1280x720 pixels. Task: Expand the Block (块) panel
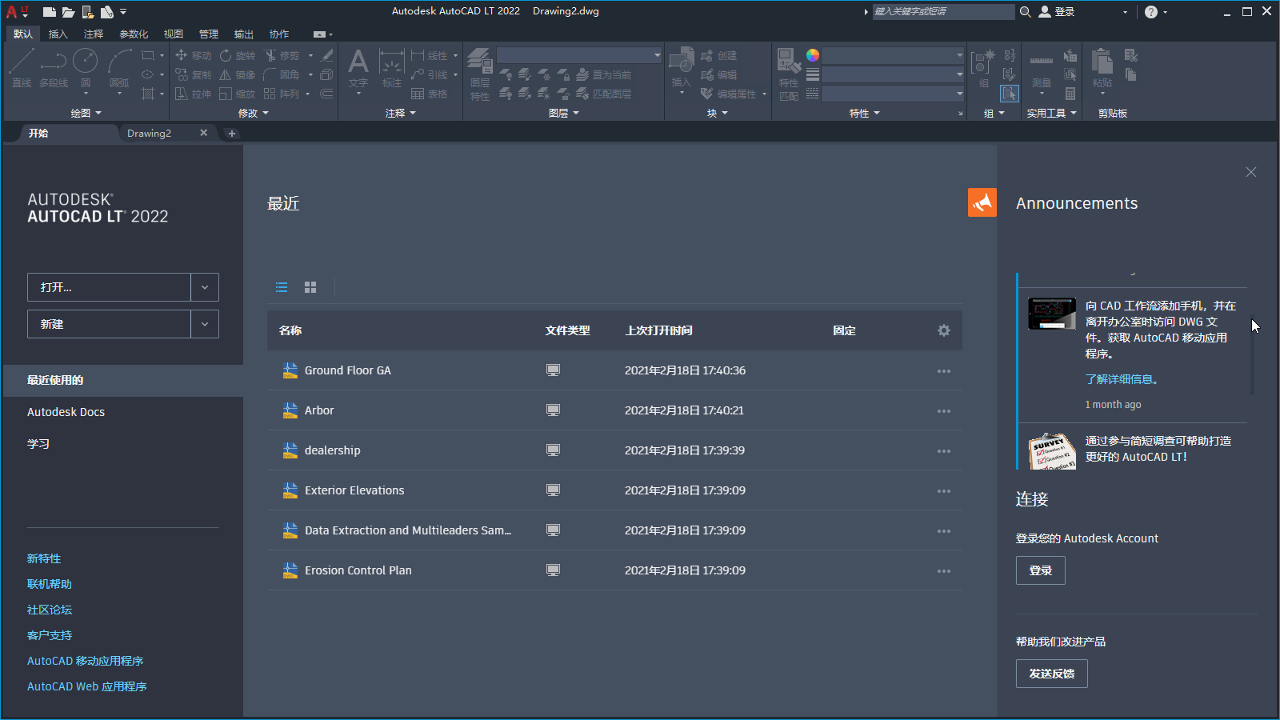coord(718,113)
